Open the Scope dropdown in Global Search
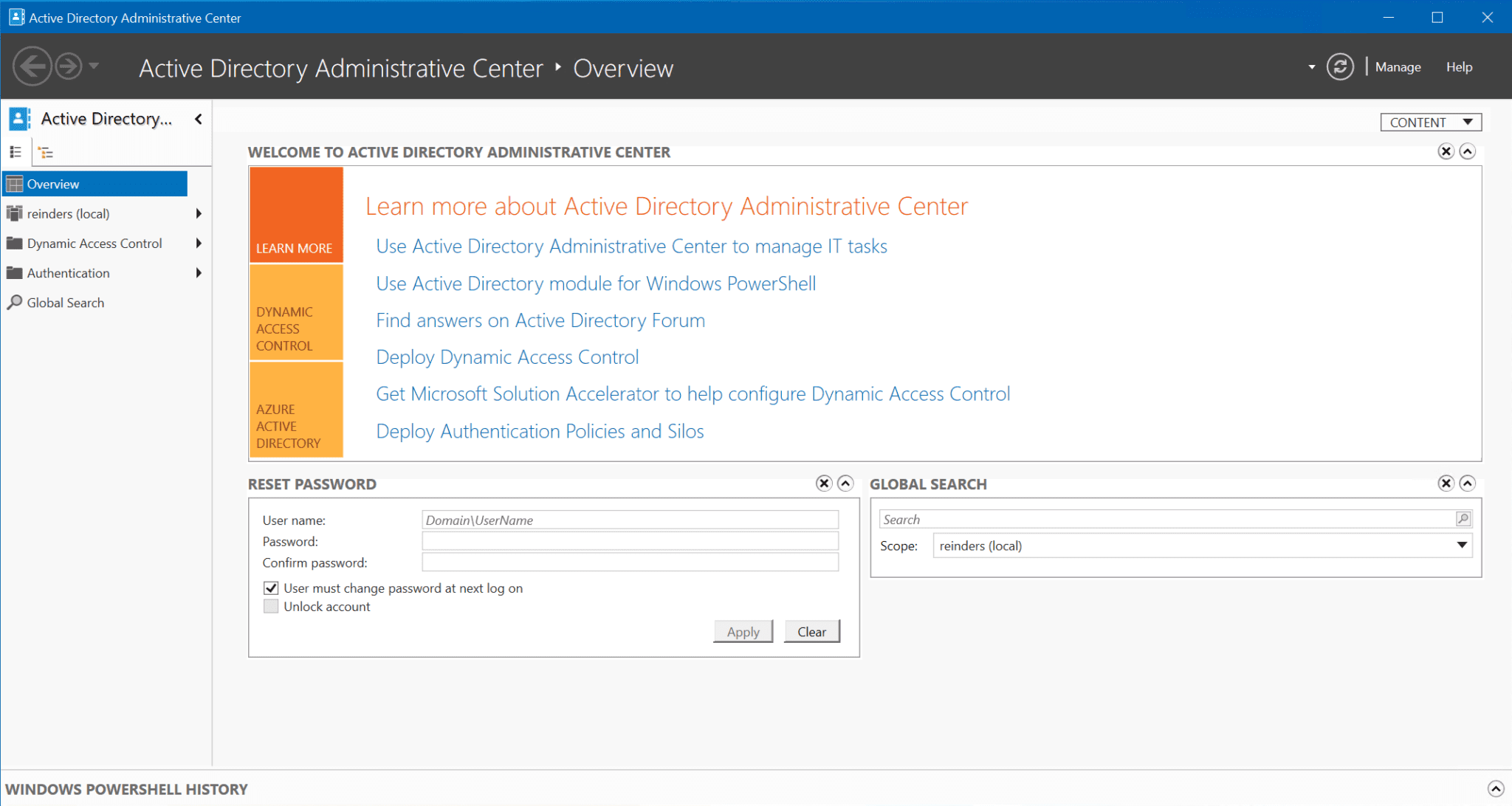Viewport: 1512px width, 806px height. pos(1461,545)
